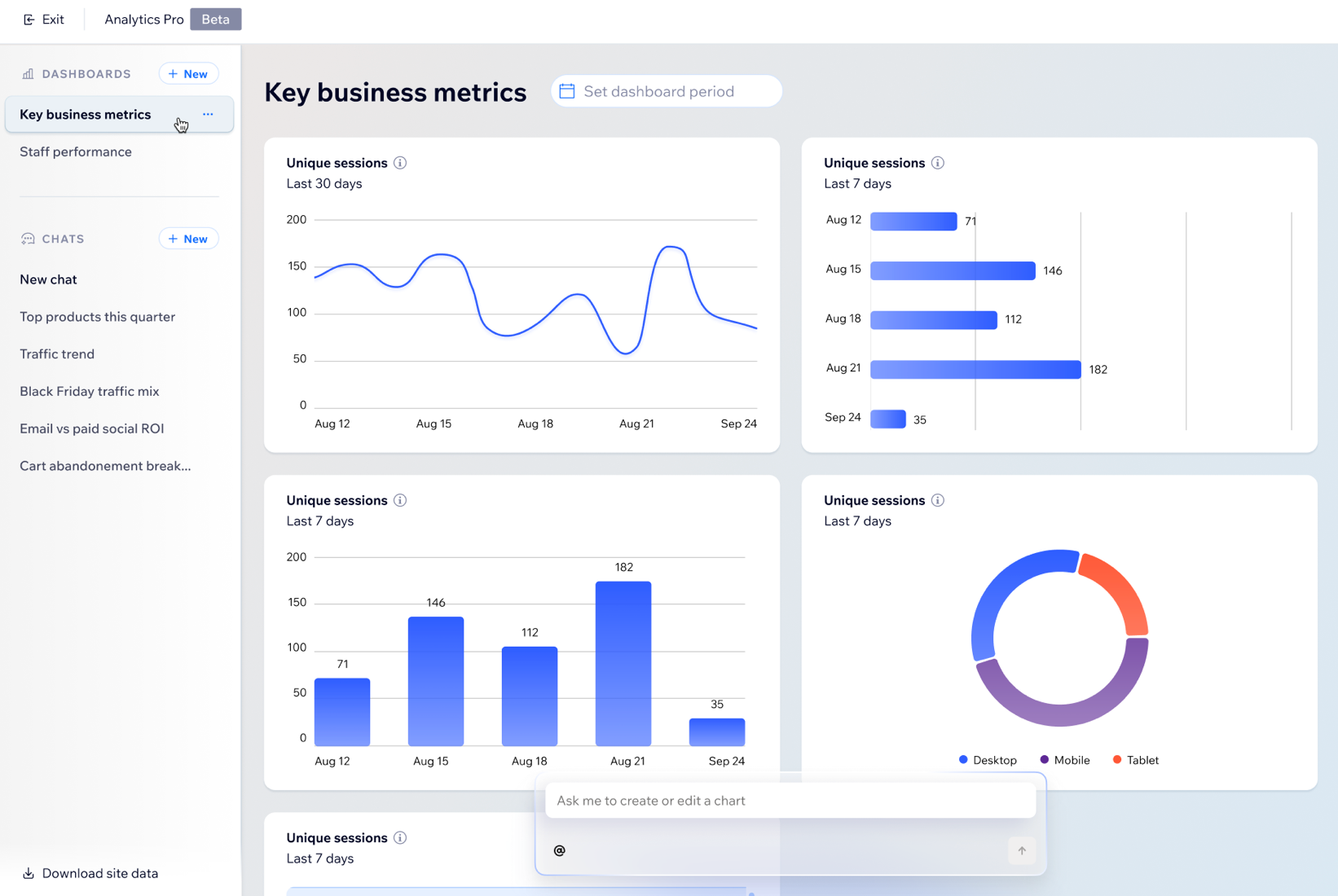Click the Aug 12 vertical bar valued 71
This screenshot has width=1338, height=896.
pos(342,712)
